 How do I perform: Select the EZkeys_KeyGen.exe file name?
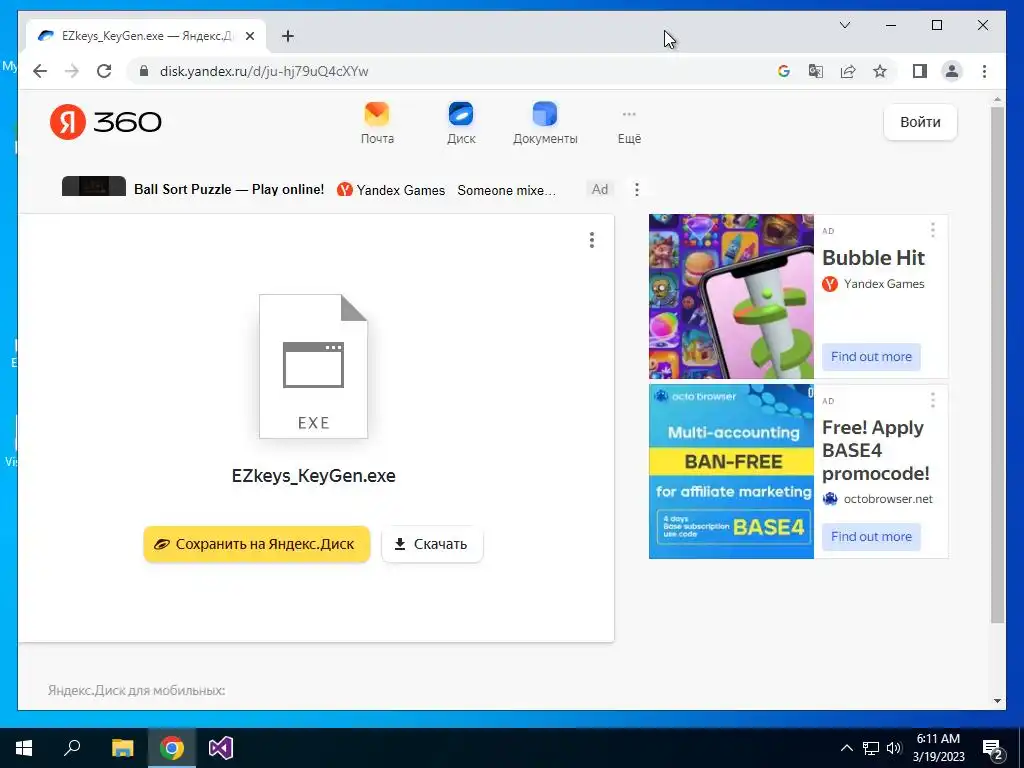pos(313,475)
